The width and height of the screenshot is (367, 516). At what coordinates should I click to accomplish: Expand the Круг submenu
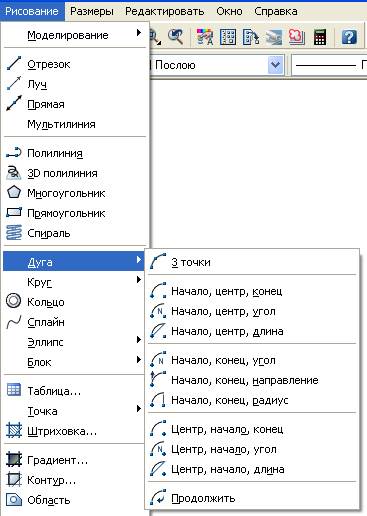(75, 282)
